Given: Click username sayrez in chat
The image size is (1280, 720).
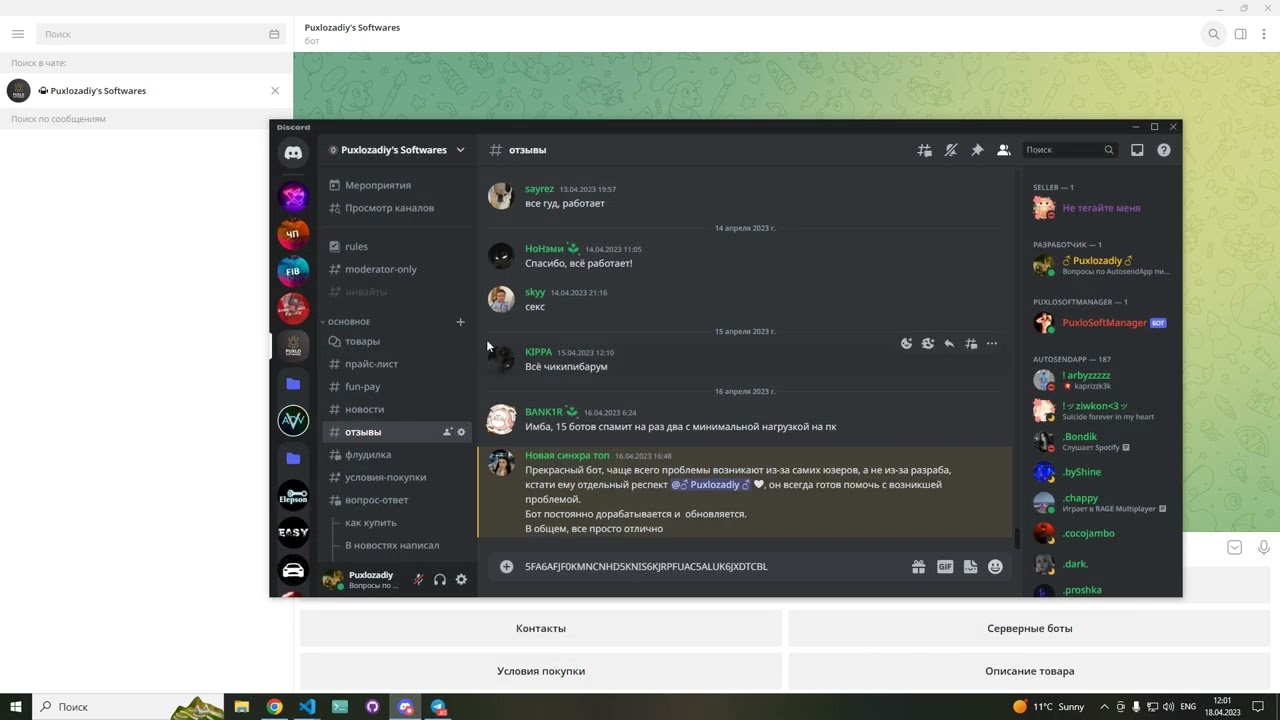Looking at the screenshot, I should pyautogui.click(x=539, y=189).
